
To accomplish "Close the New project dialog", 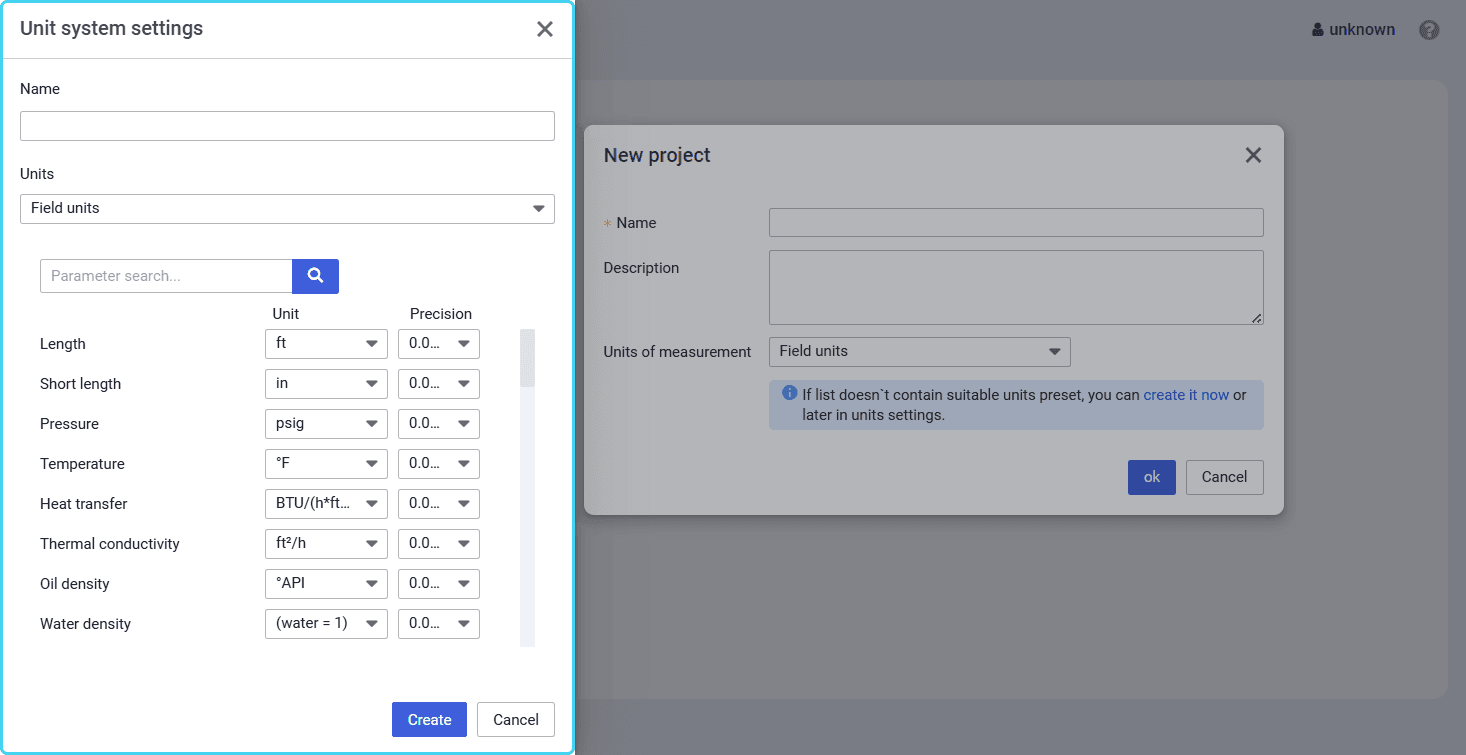I will tap(1253, 155).
